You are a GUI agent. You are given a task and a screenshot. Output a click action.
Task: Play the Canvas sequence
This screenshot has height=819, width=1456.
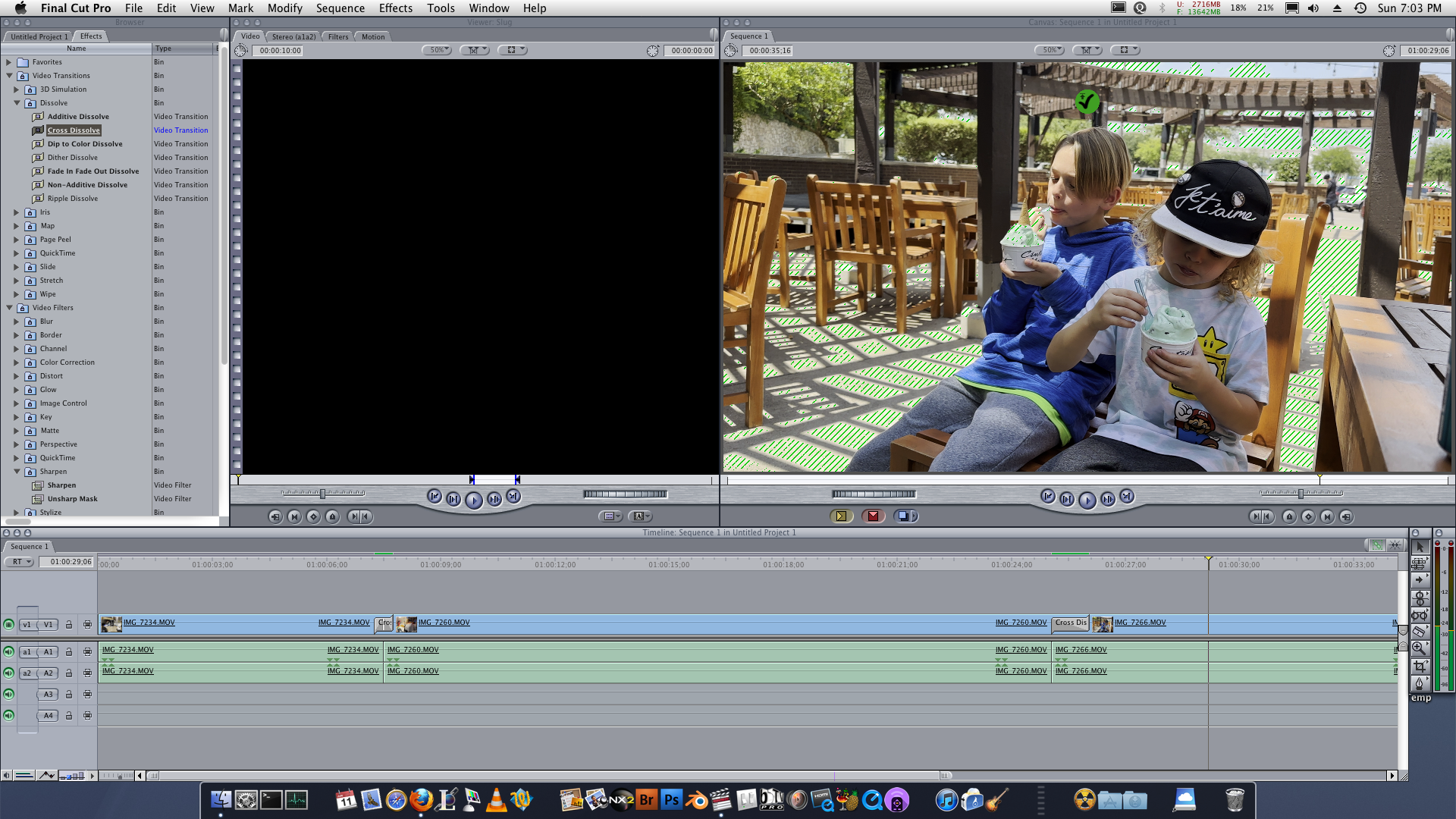(1087, 500)
